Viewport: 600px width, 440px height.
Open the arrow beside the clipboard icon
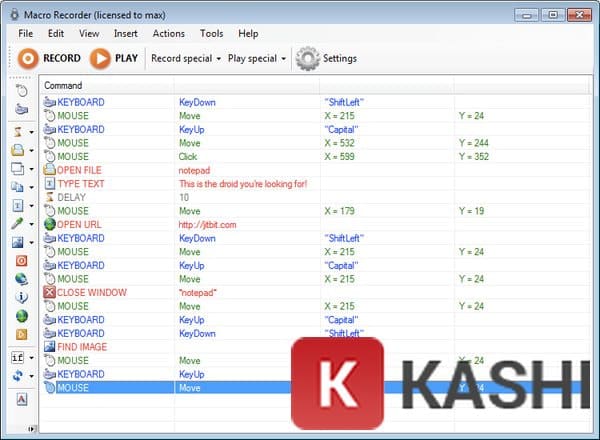tap(31, 187)
